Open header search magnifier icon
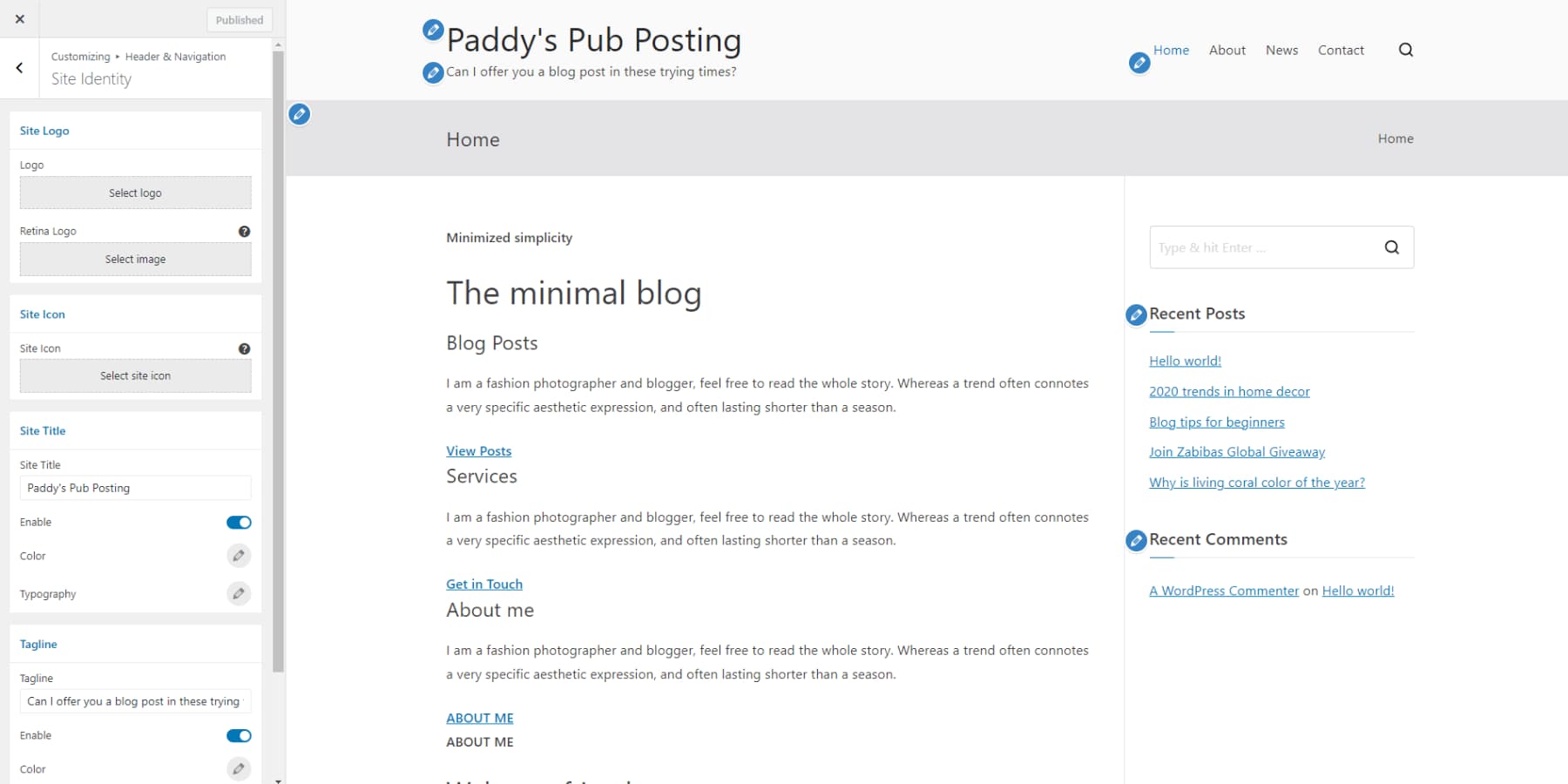Viewport: 1568px width, 784px height. click(1406, 51)
